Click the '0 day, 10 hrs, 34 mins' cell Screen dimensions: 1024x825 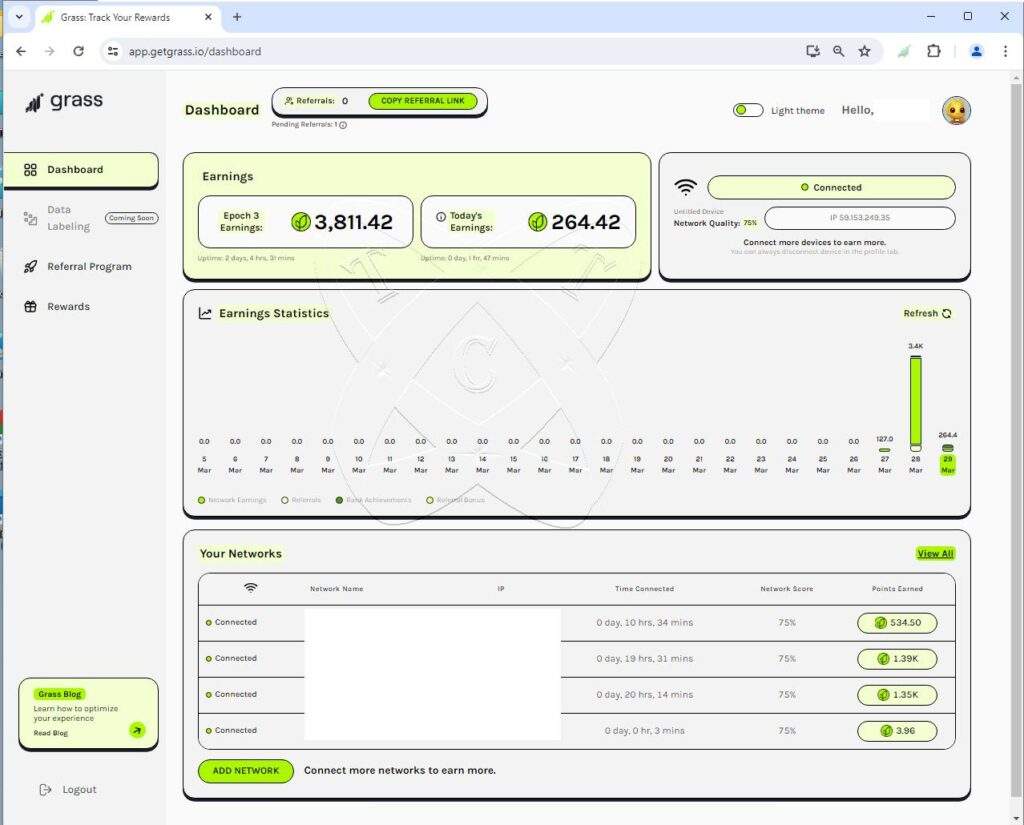click(645, 623)
